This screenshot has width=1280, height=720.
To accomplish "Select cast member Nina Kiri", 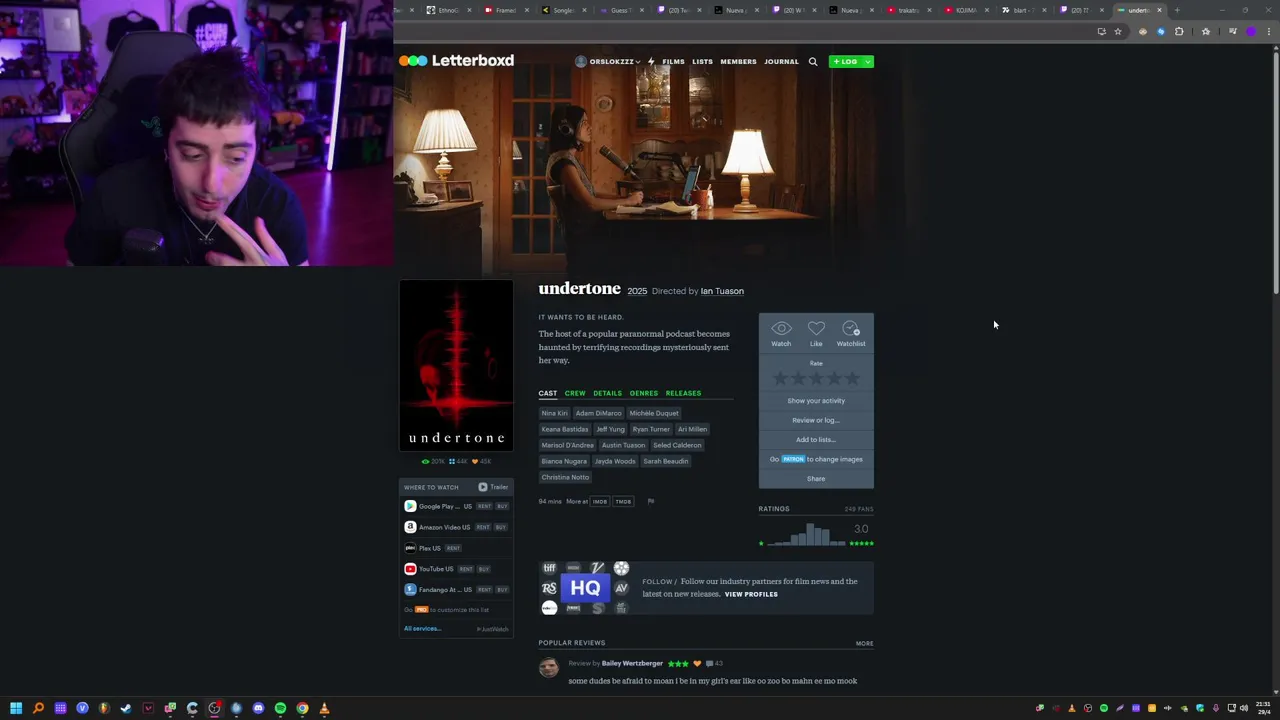I will 554,413.
